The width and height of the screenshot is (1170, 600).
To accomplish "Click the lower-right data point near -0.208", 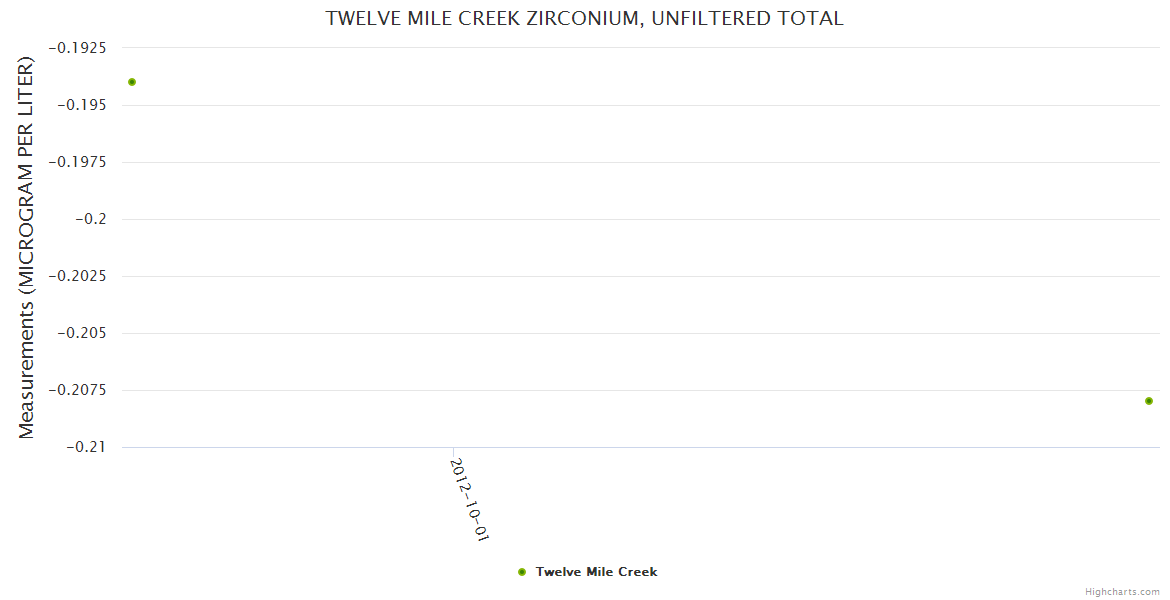I will pos(1149,401).
